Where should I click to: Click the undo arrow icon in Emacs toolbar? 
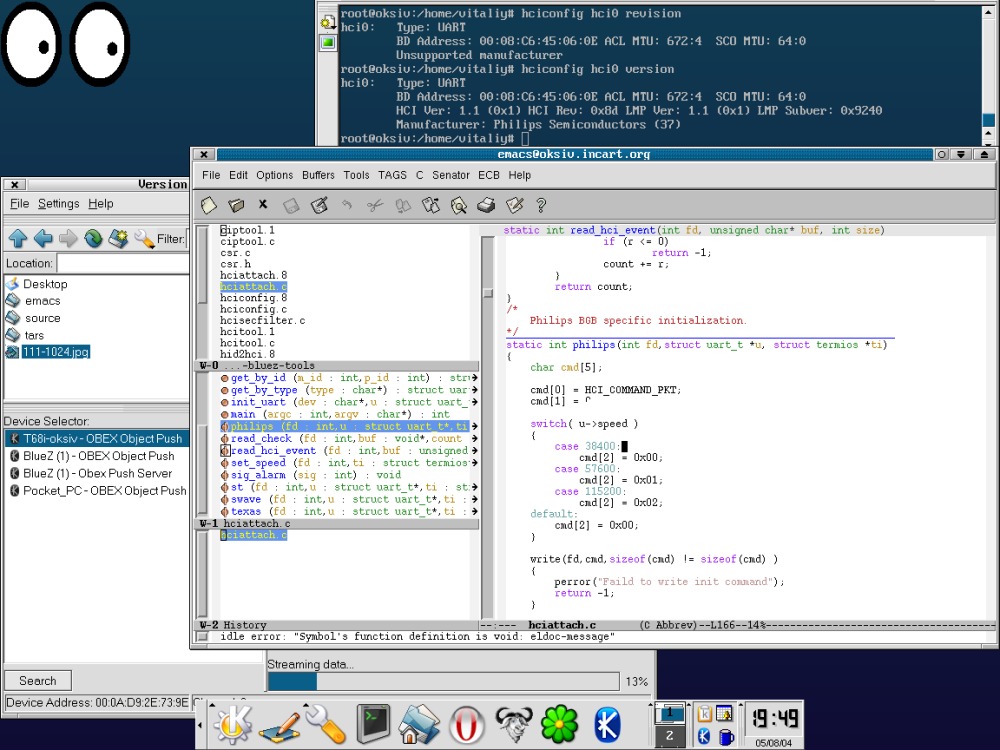click(x=347, y=205)
